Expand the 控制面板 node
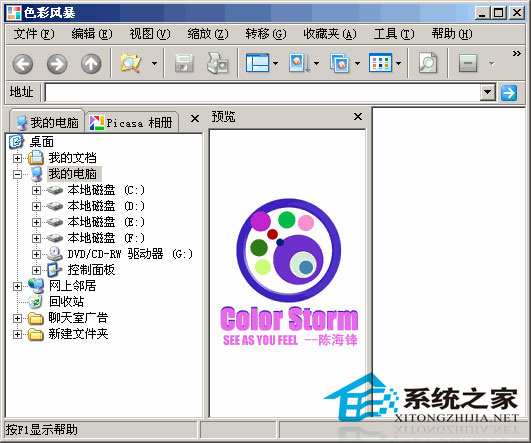 (x=36, y=270)
